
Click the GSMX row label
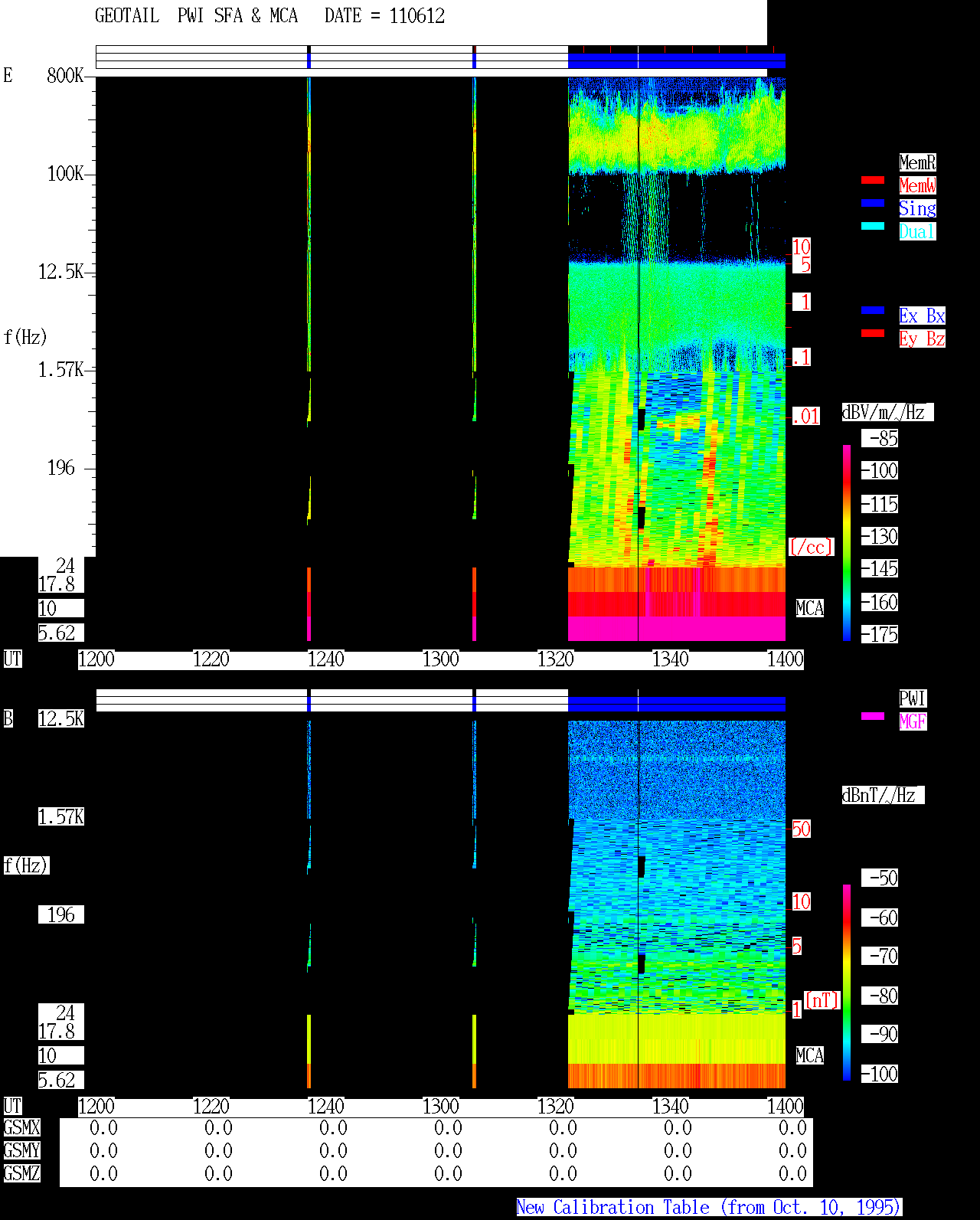[x=21, y=1127]
